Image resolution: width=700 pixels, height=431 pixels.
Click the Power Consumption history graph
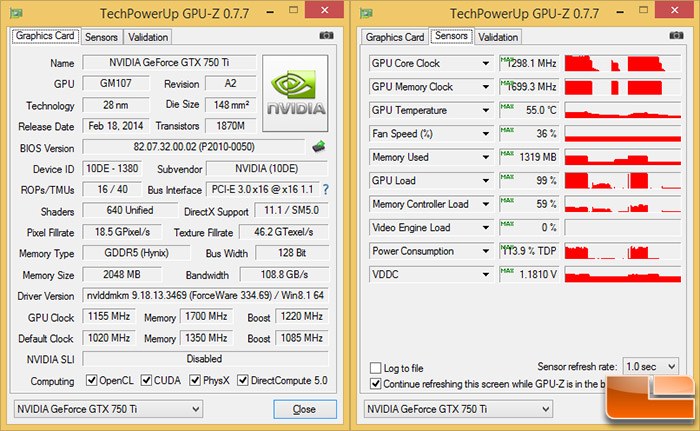623,251
